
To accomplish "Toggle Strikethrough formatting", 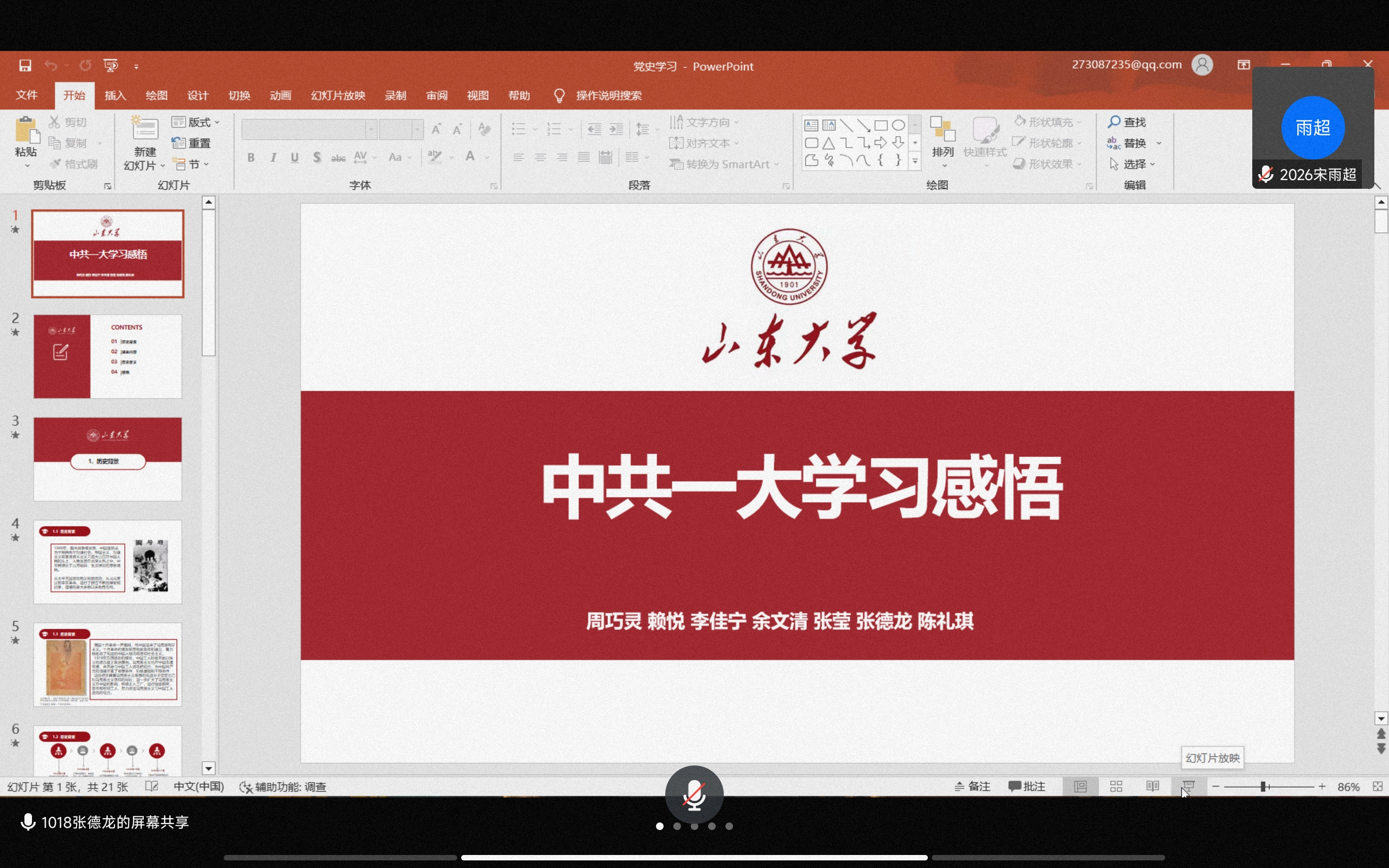I will (x=339, y=157).
